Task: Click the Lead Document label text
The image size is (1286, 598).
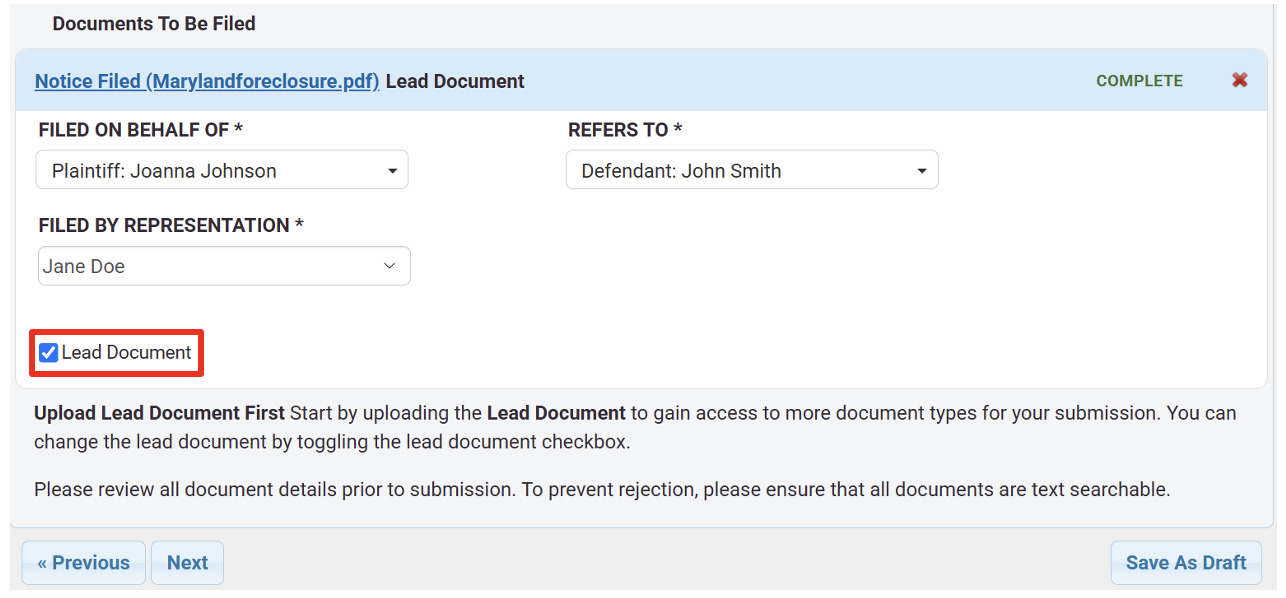Action: tap(126, 352)
